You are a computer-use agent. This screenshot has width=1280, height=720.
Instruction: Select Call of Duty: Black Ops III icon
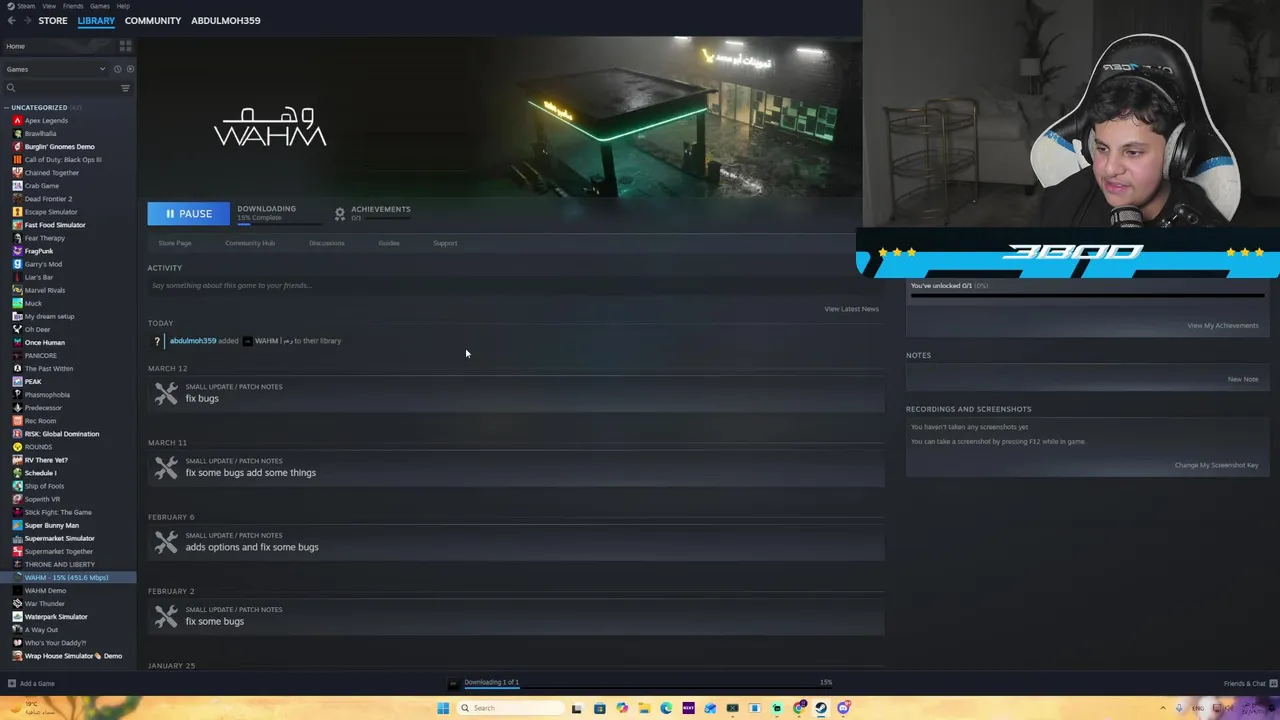tap(17, 159)
